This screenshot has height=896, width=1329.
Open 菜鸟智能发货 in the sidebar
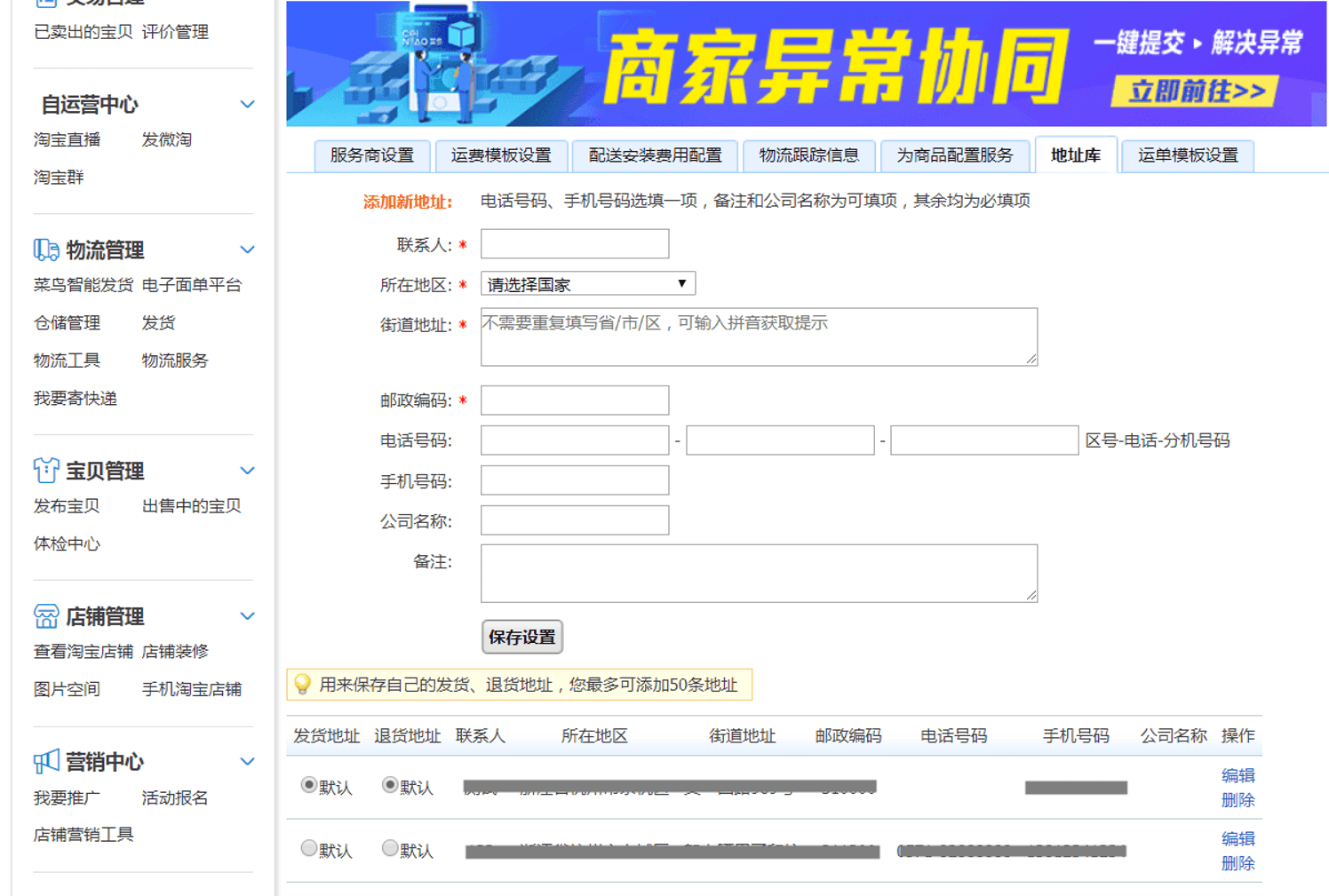click(83, 285)
